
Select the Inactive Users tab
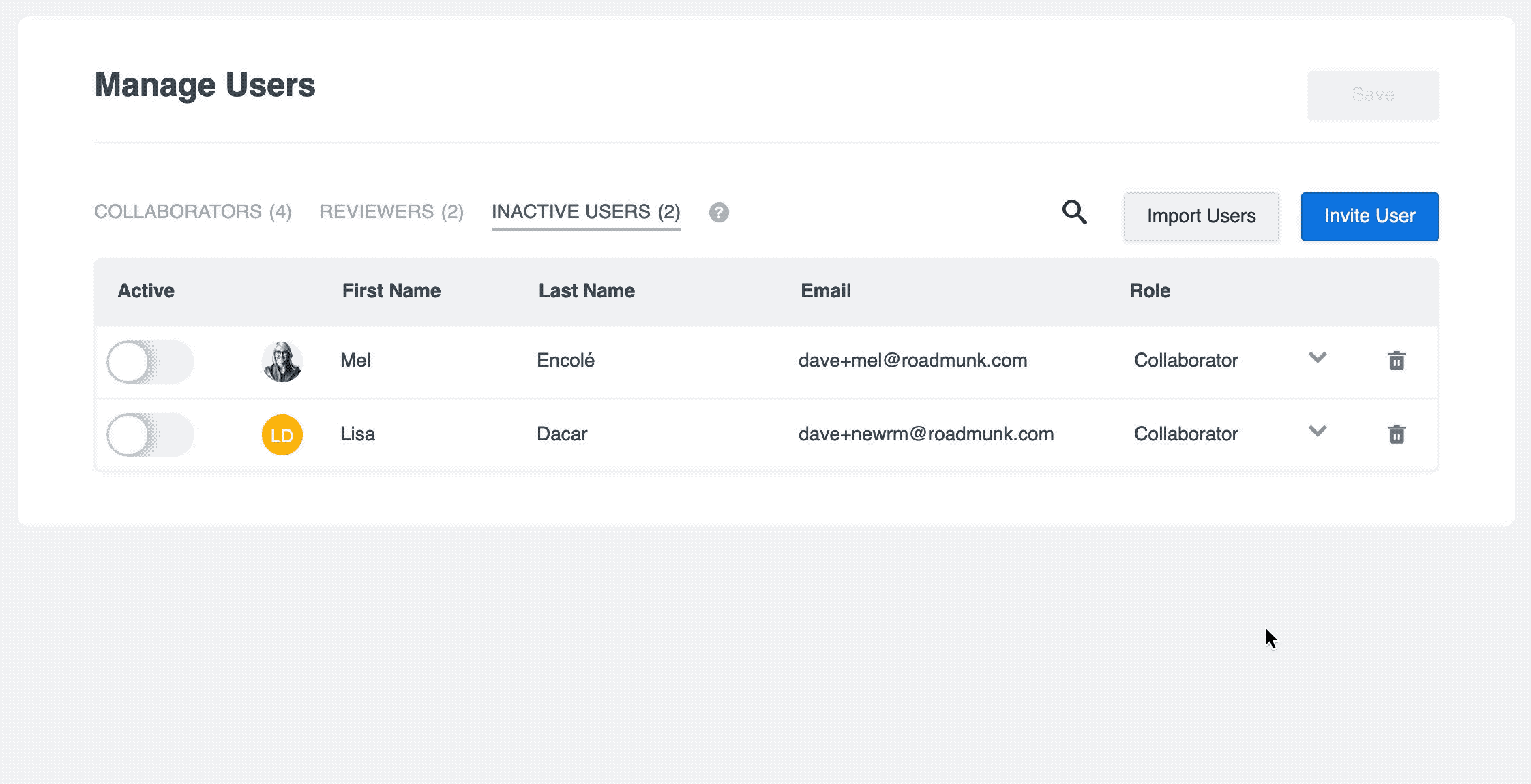(585, 211)
